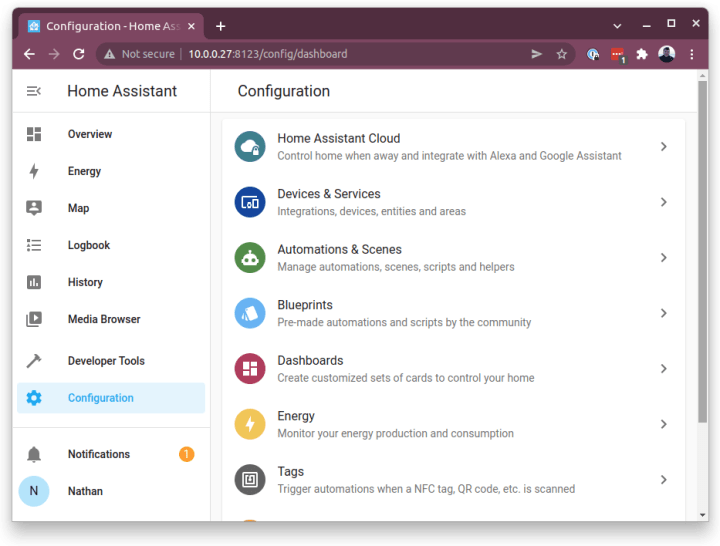
Task: Click the Energy lightning icon in sidebar
Action: click(34, 171)
